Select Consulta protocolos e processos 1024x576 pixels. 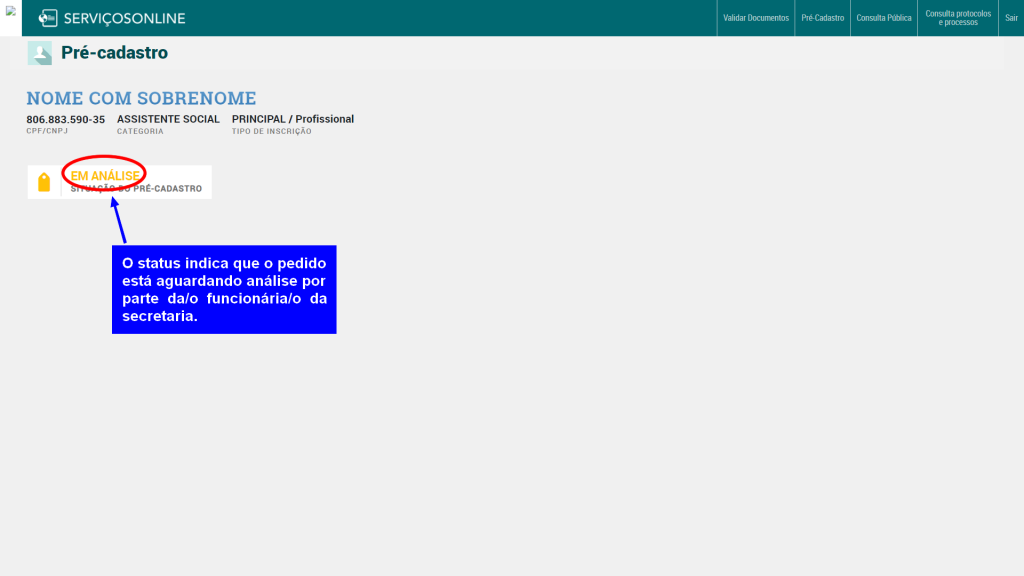tap(958, 18)
